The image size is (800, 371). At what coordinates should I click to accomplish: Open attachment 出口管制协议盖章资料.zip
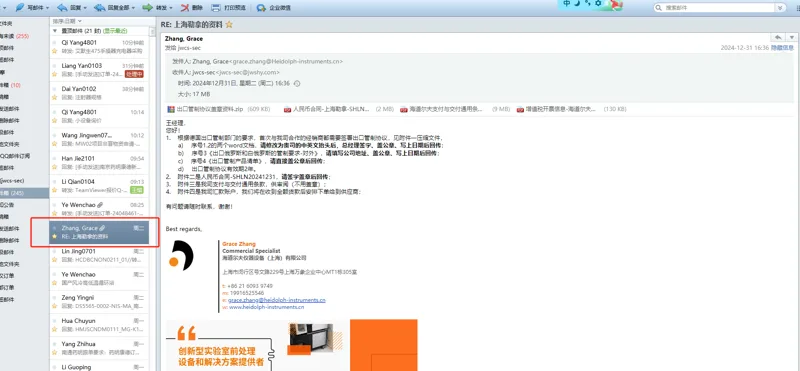[x=218, y=109]
